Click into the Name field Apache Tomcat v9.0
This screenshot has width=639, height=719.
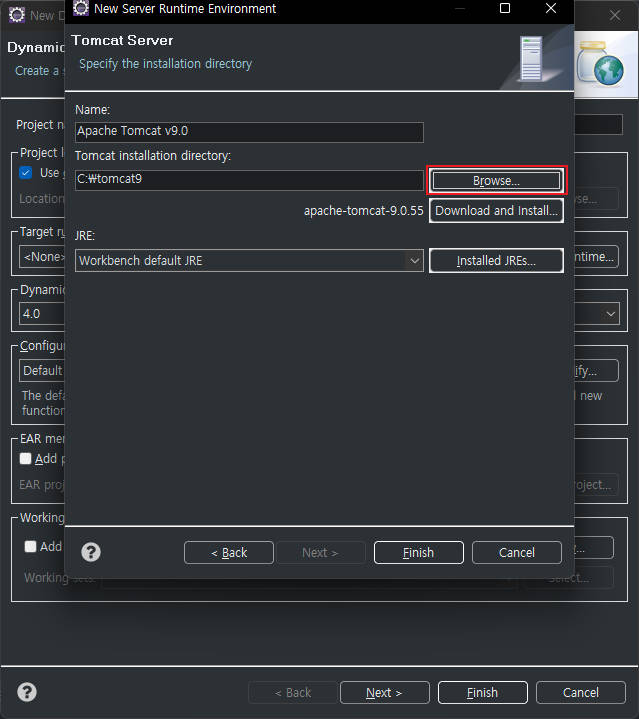pyautogui.click(x=249, y=132)
